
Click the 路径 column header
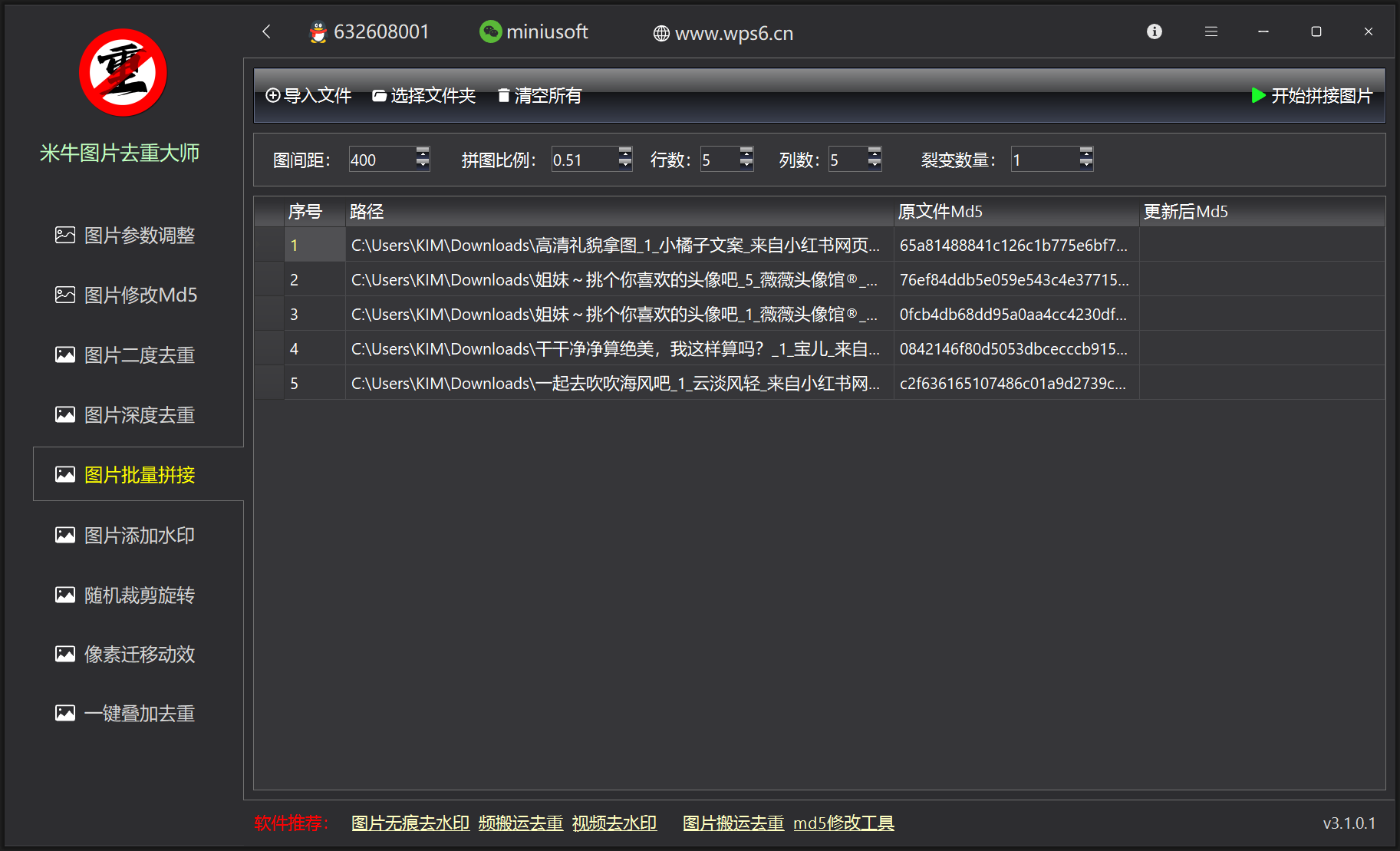tap(619, 212)
